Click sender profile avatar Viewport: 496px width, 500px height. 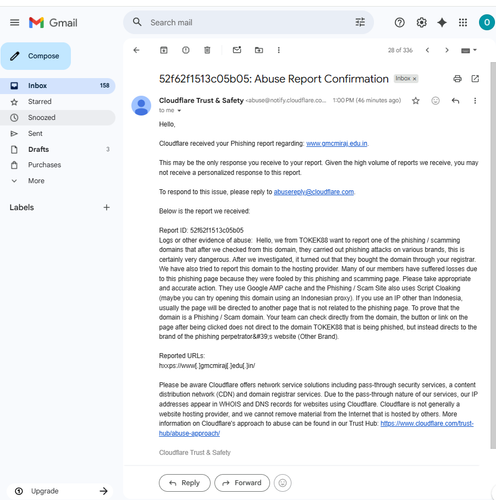[141, 106]
